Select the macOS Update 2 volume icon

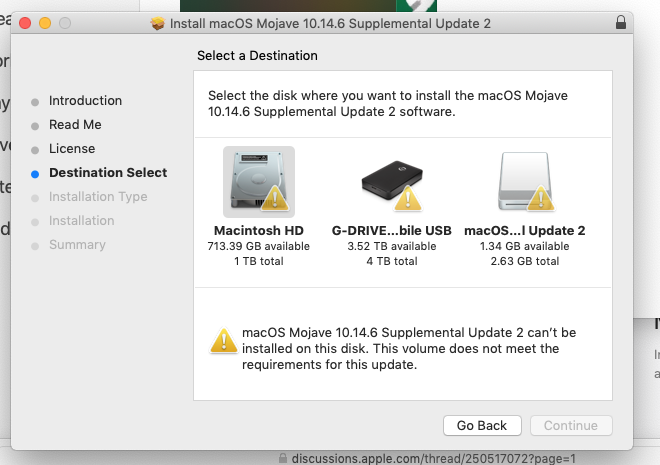pyautogui.click(x=525, y=181)
